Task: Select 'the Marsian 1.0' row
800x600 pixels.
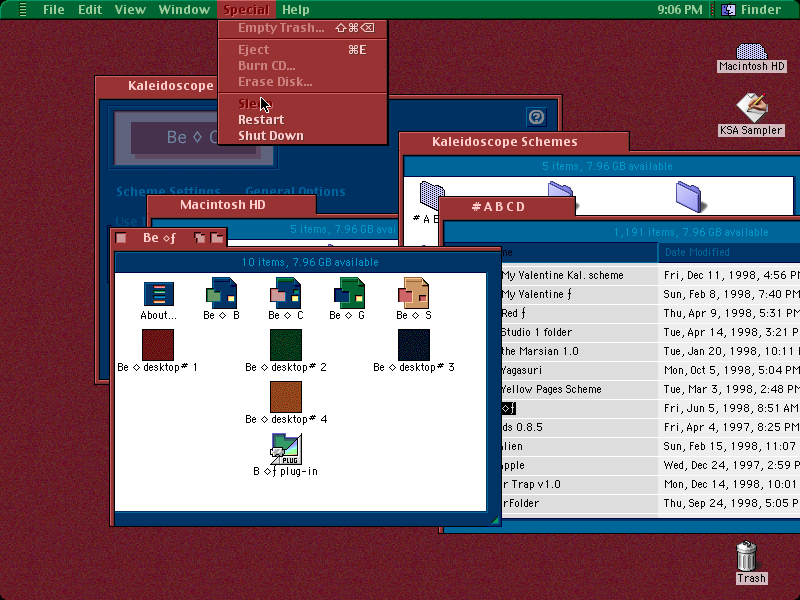Action: (x=540, y=352)
